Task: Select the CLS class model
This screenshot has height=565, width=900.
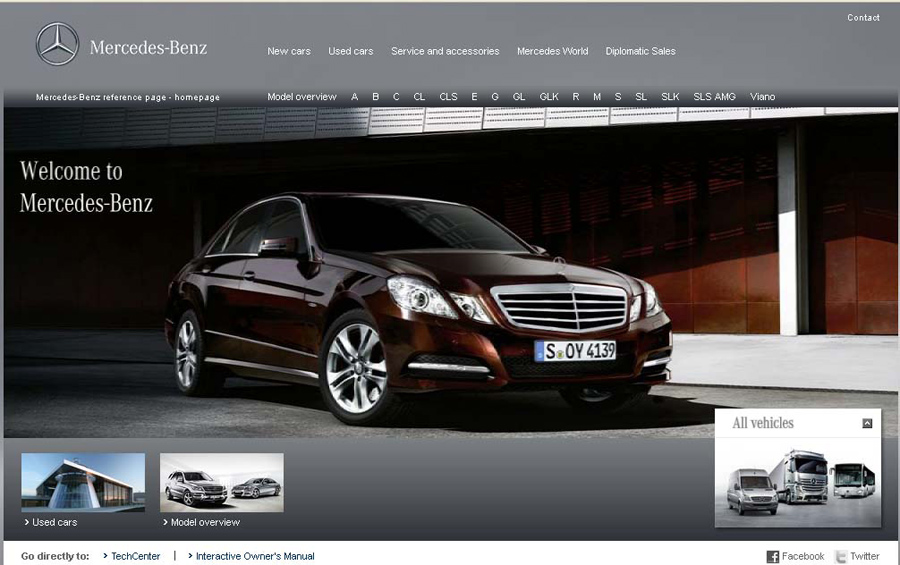Action: point(448,97)
